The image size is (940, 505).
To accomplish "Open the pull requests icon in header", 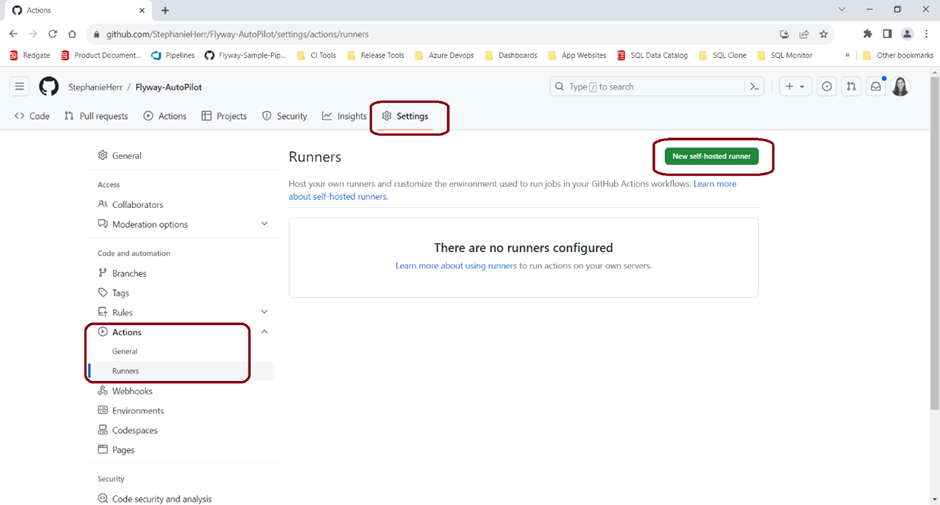I will (x=851, y=87).
